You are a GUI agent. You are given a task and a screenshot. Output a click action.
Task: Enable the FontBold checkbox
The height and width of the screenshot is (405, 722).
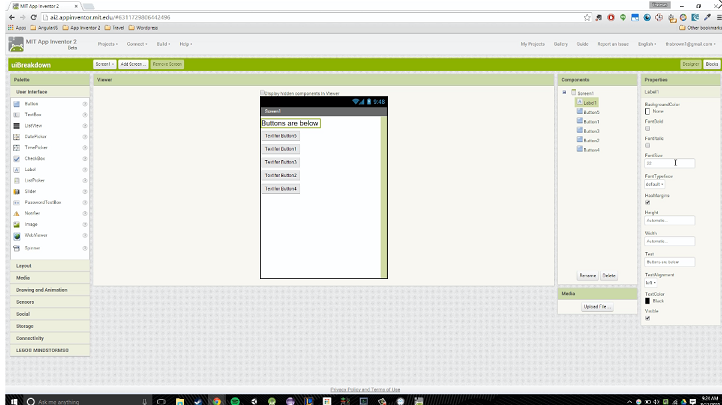(x=648, y=128)
